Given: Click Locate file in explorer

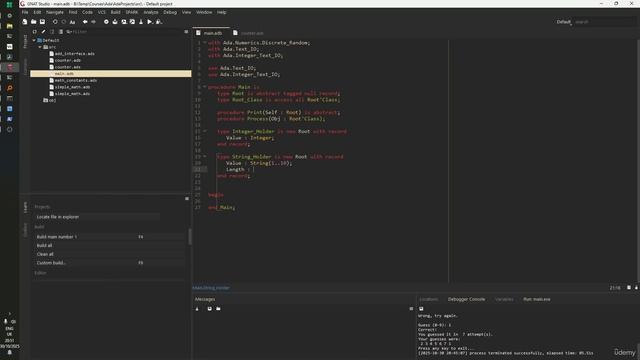Looking at the screenshot, I should [x=58, y=217].
